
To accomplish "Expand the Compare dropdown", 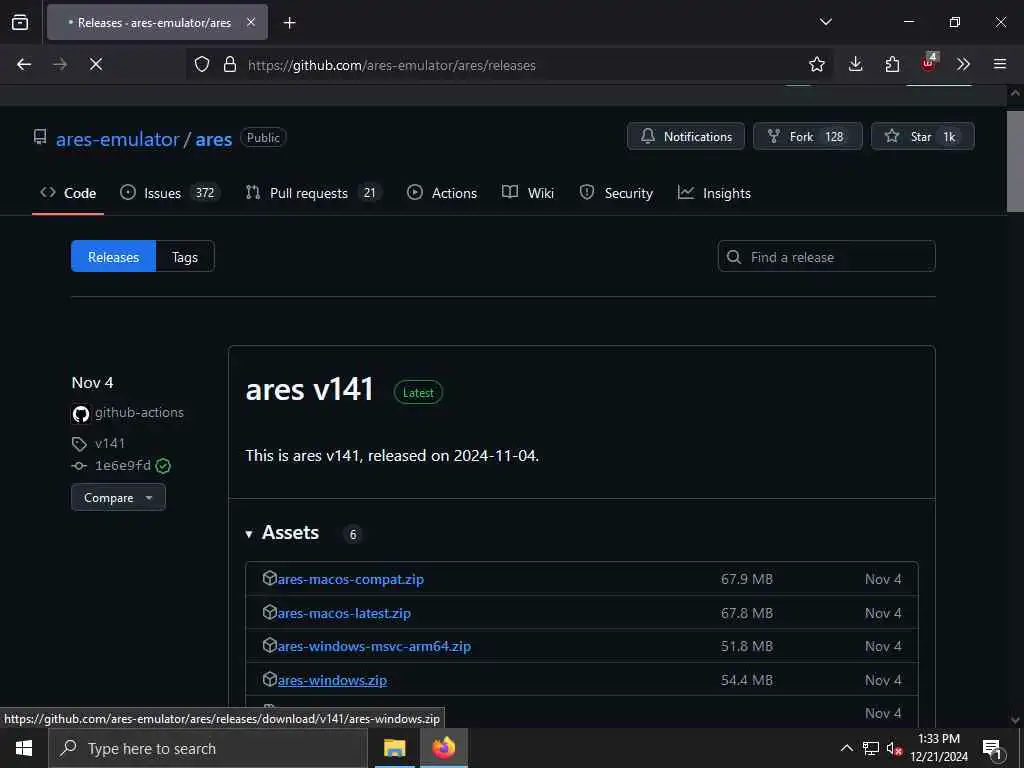I will [118, 498].
